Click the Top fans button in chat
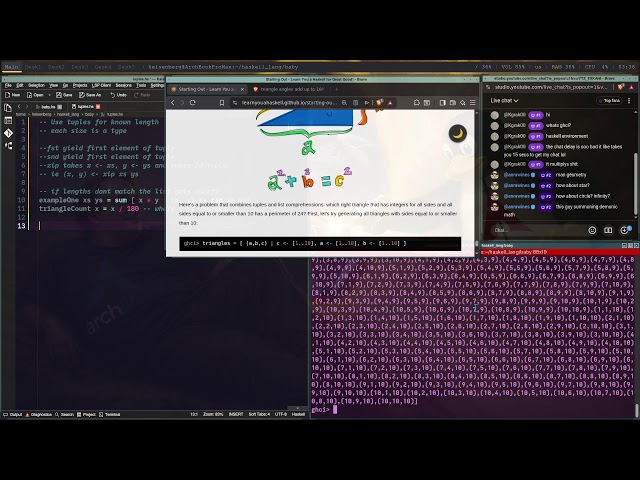The image size is (640, 480). 609,100
